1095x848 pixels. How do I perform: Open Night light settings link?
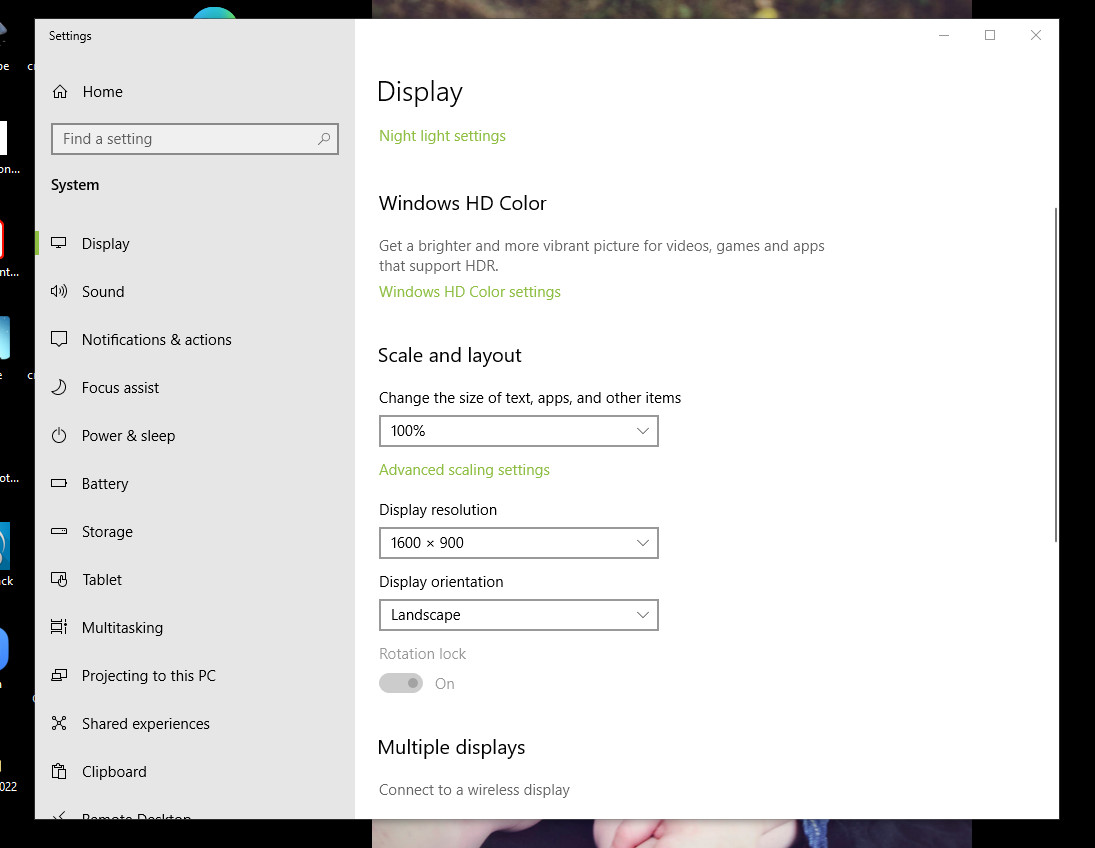442,136
